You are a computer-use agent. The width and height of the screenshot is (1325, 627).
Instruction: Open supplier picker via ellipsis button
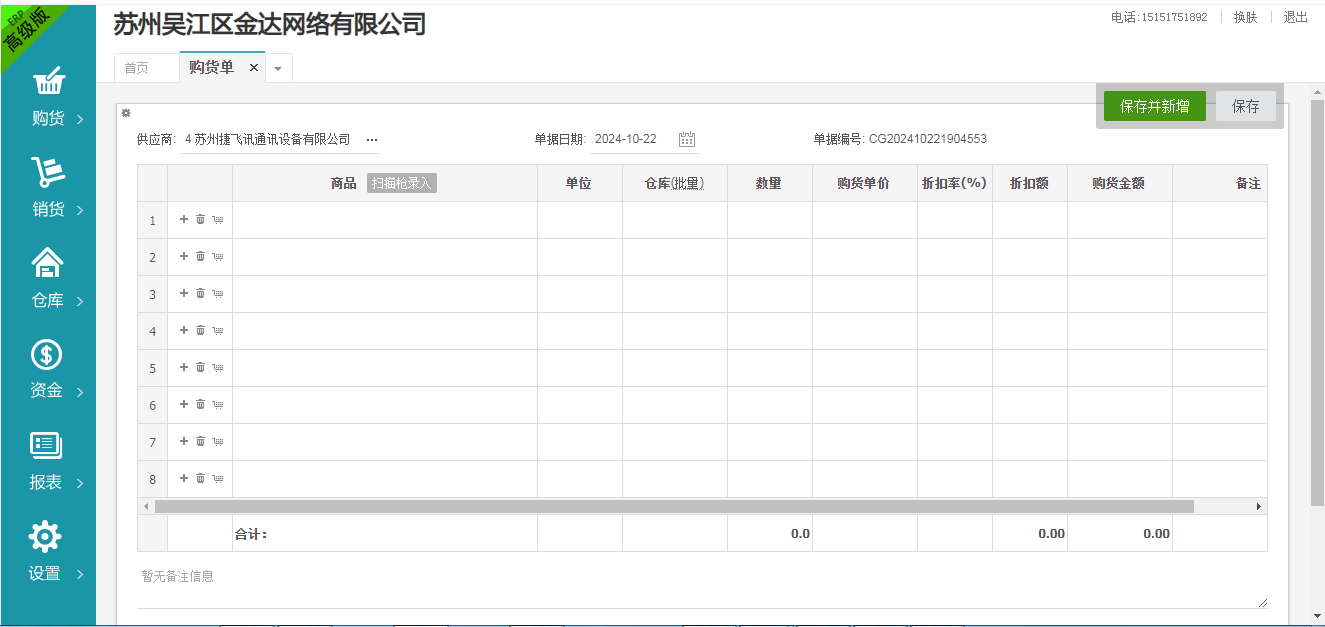tap(372, 140)
